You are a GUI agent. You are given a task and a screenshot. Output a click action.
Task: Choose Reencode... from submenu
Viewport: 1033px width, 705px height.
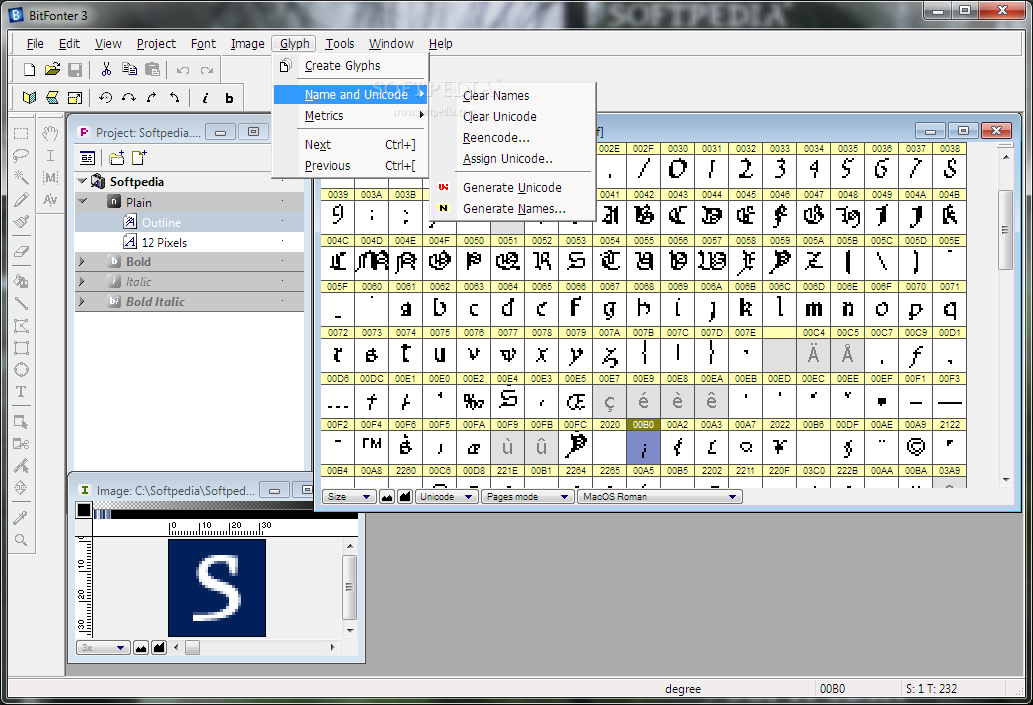(x=496, y=138)
